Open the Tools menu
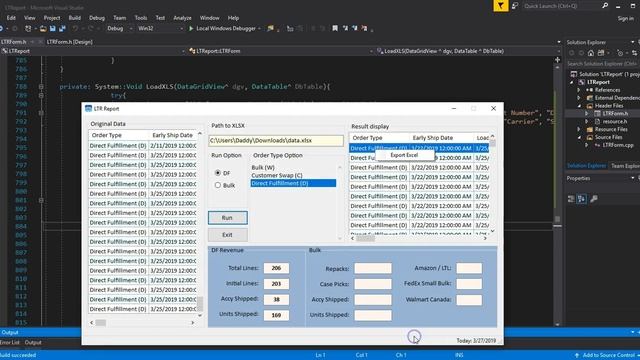This screenshot has height=360, width=640. [x=140, y=18]
